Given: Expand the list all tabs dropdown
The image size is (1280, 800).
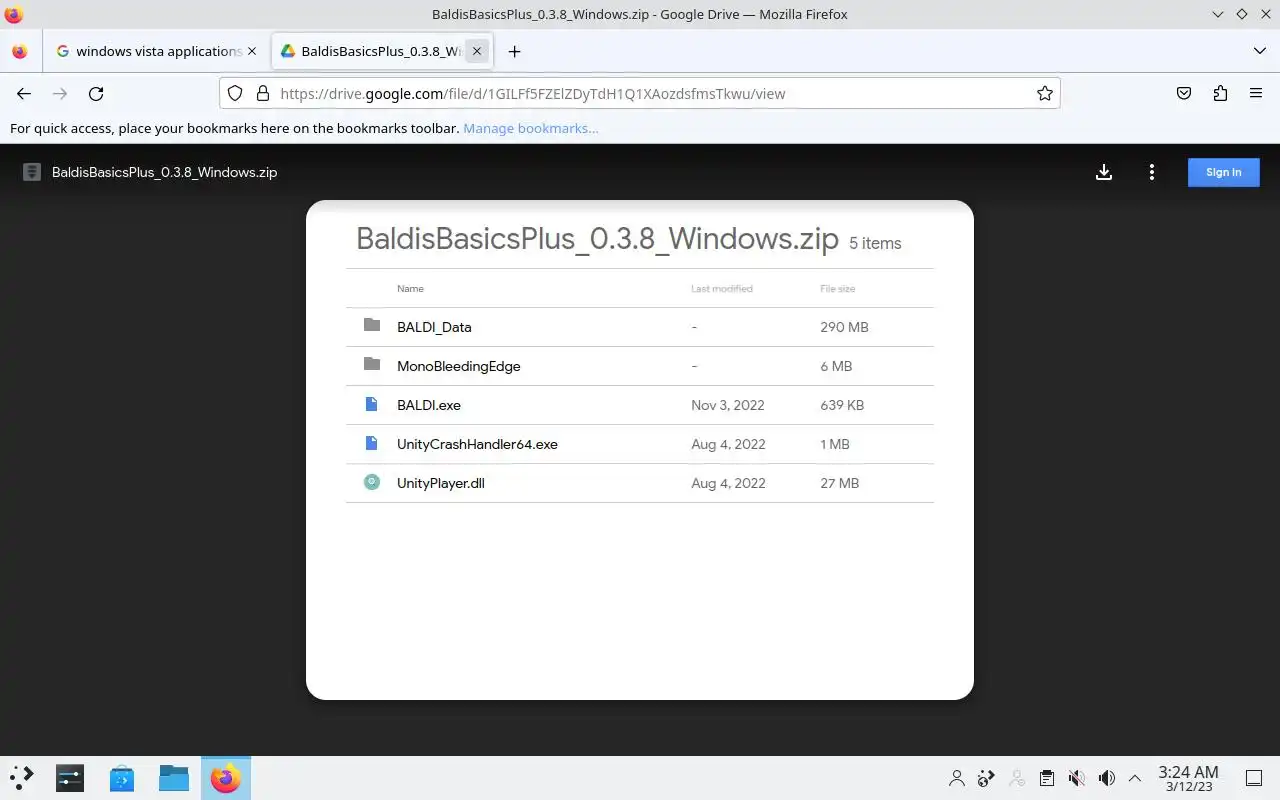Looking at the screenshot, I should pos(1259,51).
